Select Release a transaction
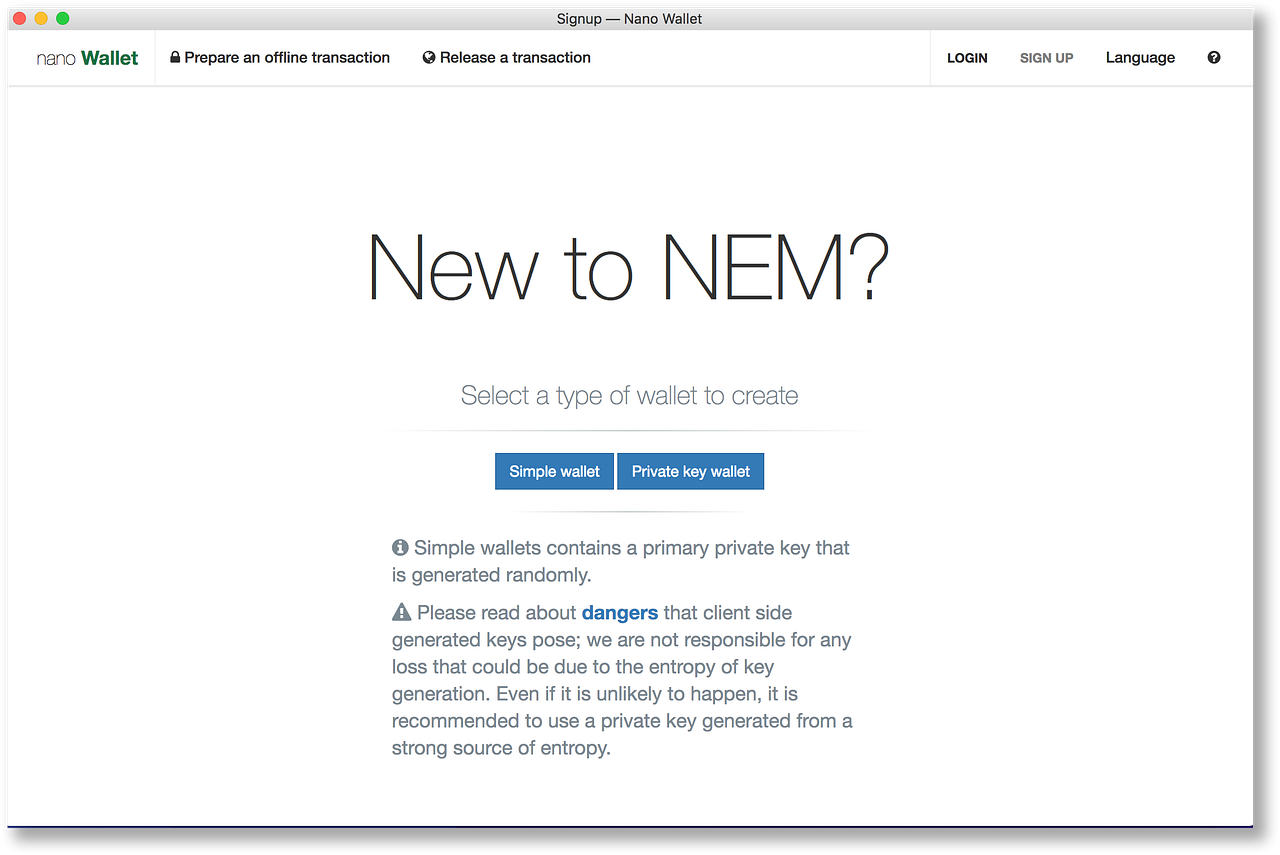The height and width of the screenshot is (855, 1280). click(515, 57)
